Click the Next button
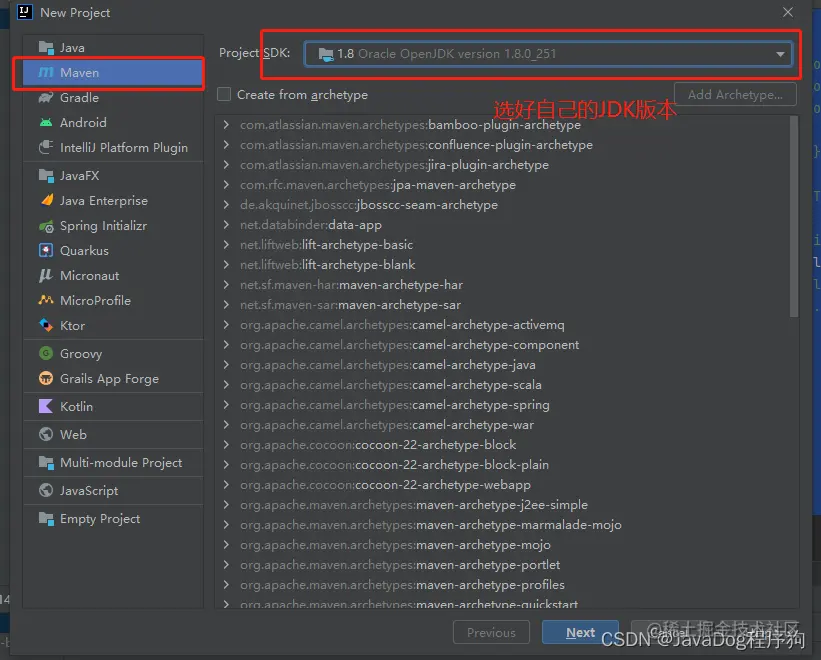Viewport: 821px width, 660px height. pos(580,632)
